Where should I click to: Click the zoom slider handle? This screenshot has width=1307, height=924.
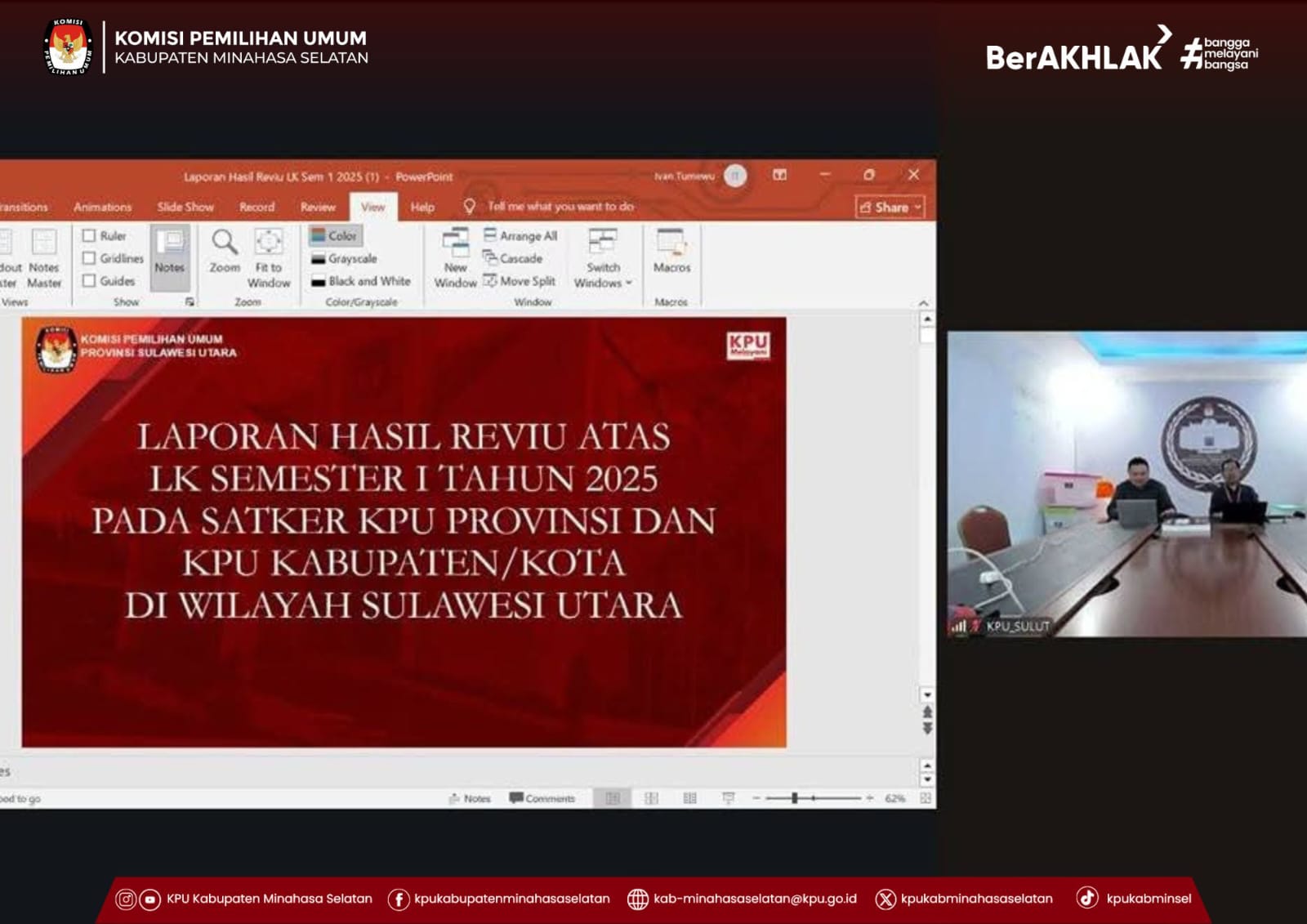794,798
